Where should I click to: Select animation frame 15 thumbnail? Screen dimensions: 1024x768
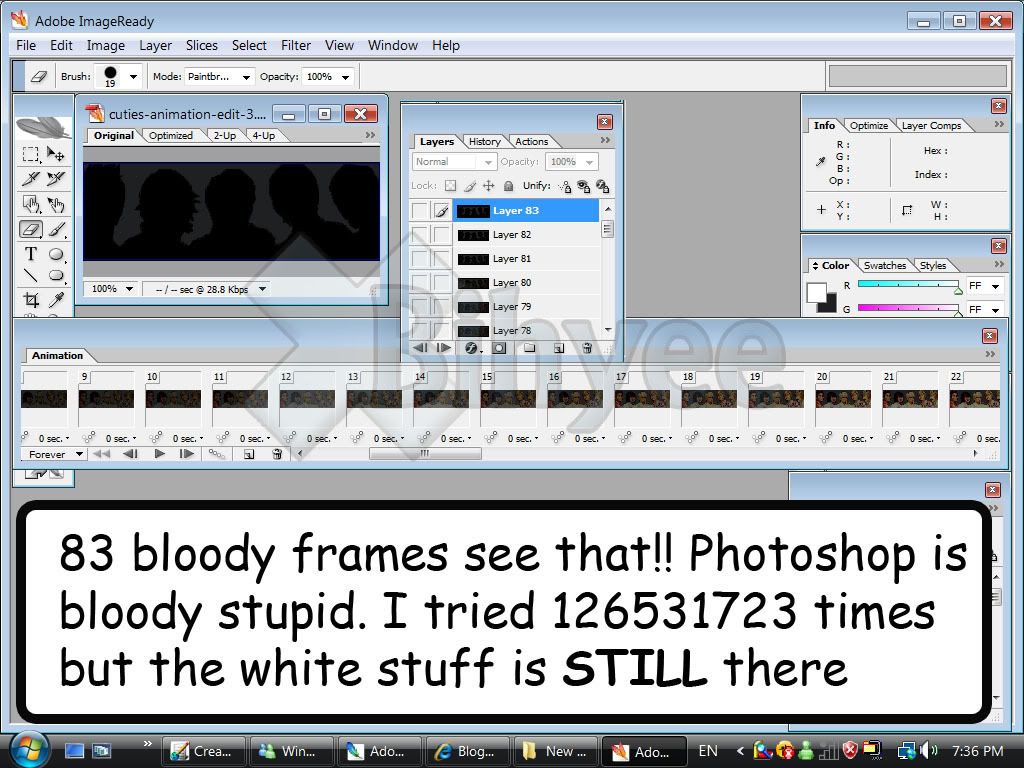point(507,398)
